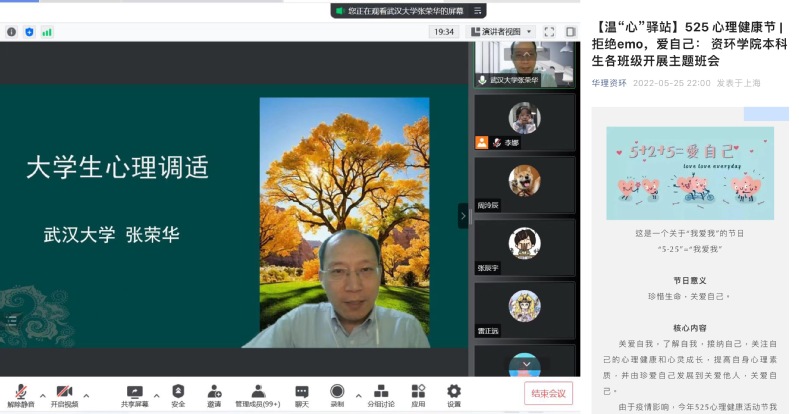The image size is (799, 414).
Task: Click the 华理资环 account link
Action: (609, 83)
